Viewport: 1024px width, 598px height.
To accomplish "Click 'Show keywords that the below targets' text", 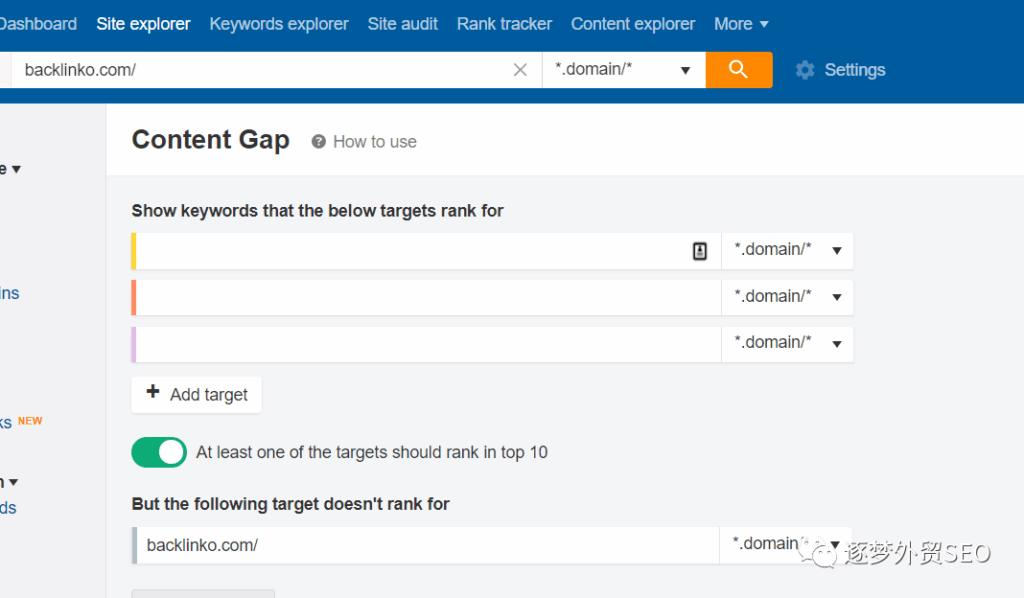I will [x=317, y=211].
